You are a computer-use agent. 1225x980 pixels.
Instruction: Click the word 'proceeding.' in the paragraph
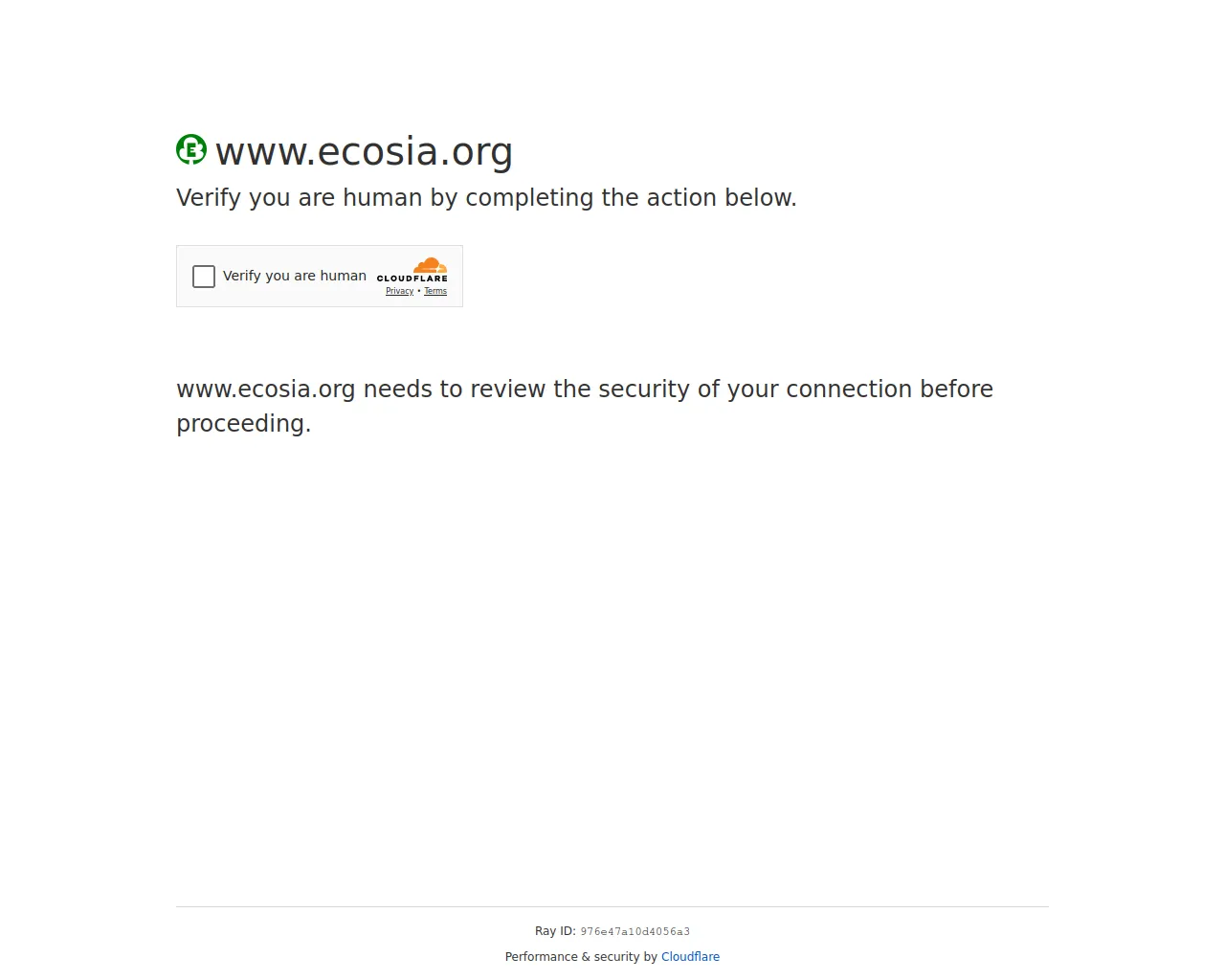click(x=244, y=424)
